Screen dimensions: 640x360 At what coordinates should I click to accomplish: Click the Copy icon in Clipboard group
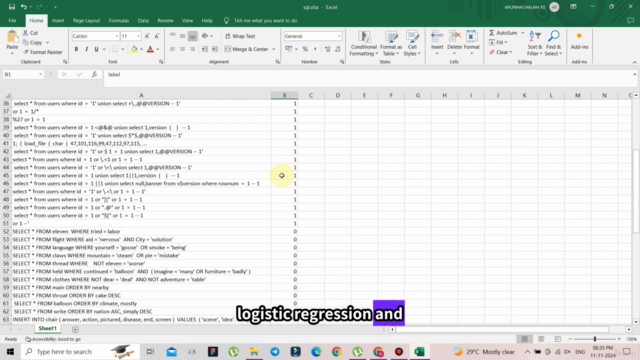(25, 42)
